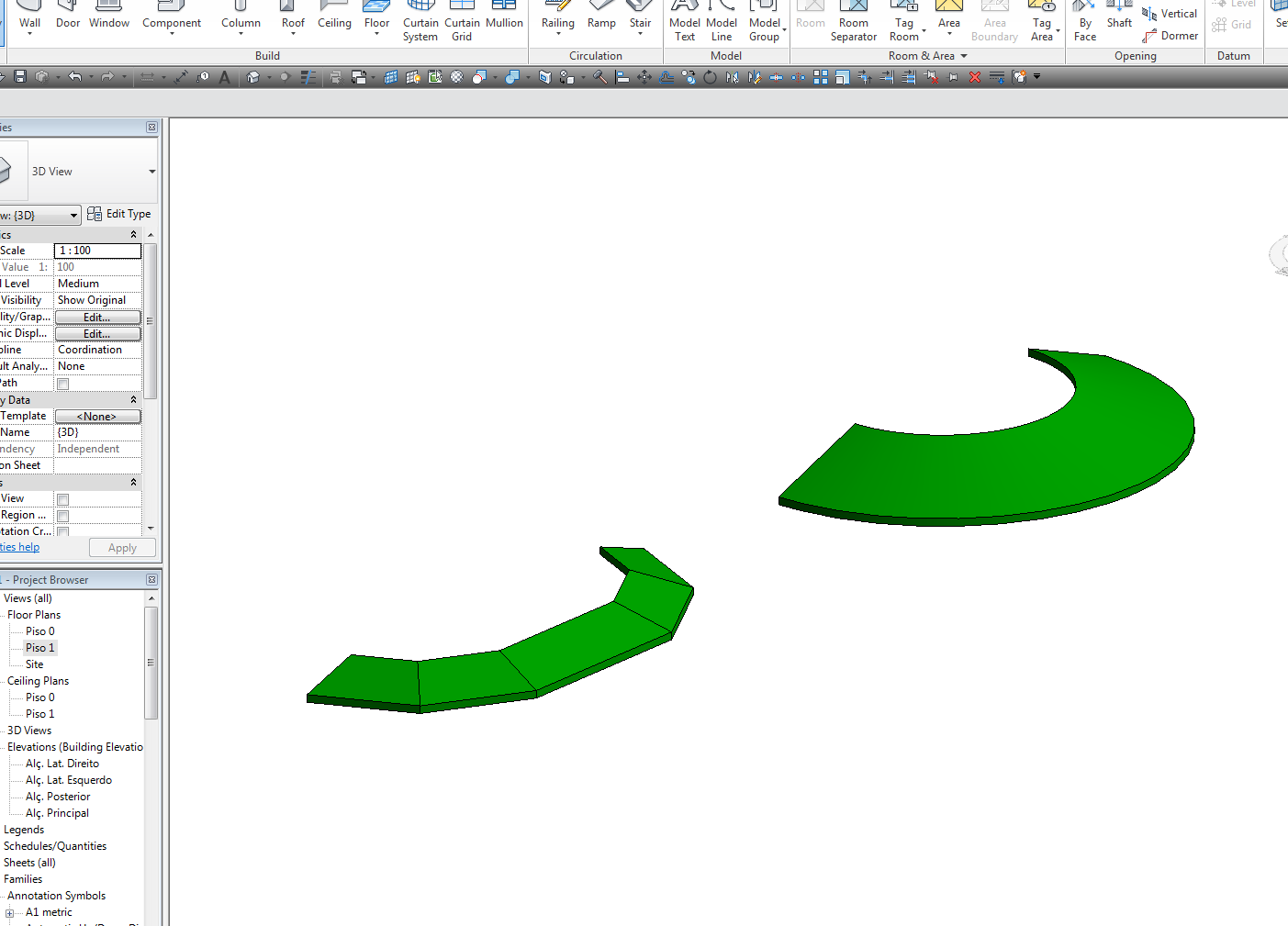Collapse the Identity Data section in Properties
The image size is (1288, 926).
tap(133, 400)
